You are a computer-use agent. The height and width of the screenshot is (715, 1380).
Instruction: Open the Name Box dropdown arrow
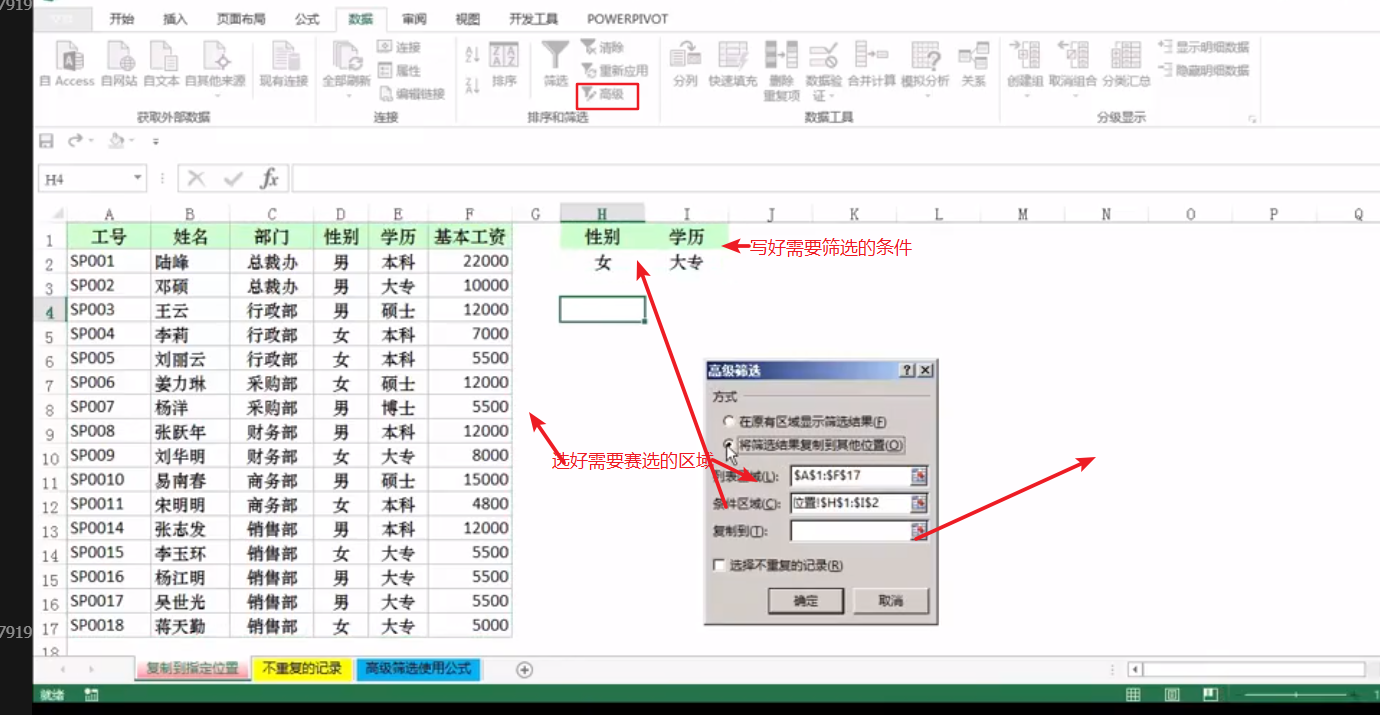pos(138,179)
